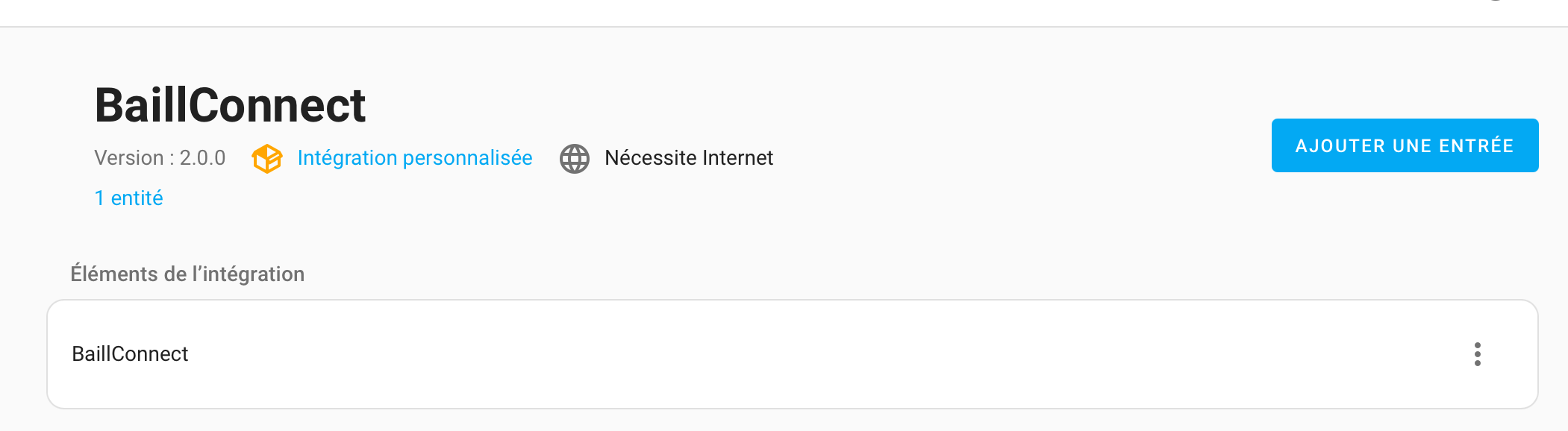Screen dimensions: 1568x431
Task: Open the Intégration personnalisée link
Action: 415,158
